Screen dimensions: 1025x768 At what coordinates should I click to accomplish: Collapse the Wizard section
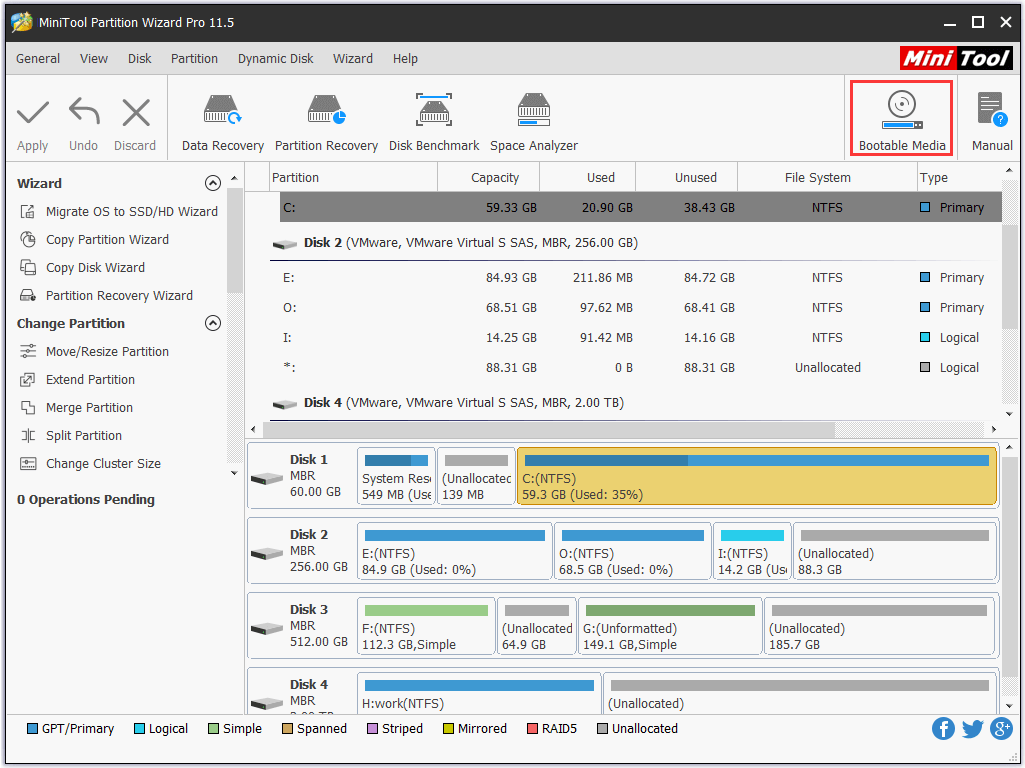[212, 183]
